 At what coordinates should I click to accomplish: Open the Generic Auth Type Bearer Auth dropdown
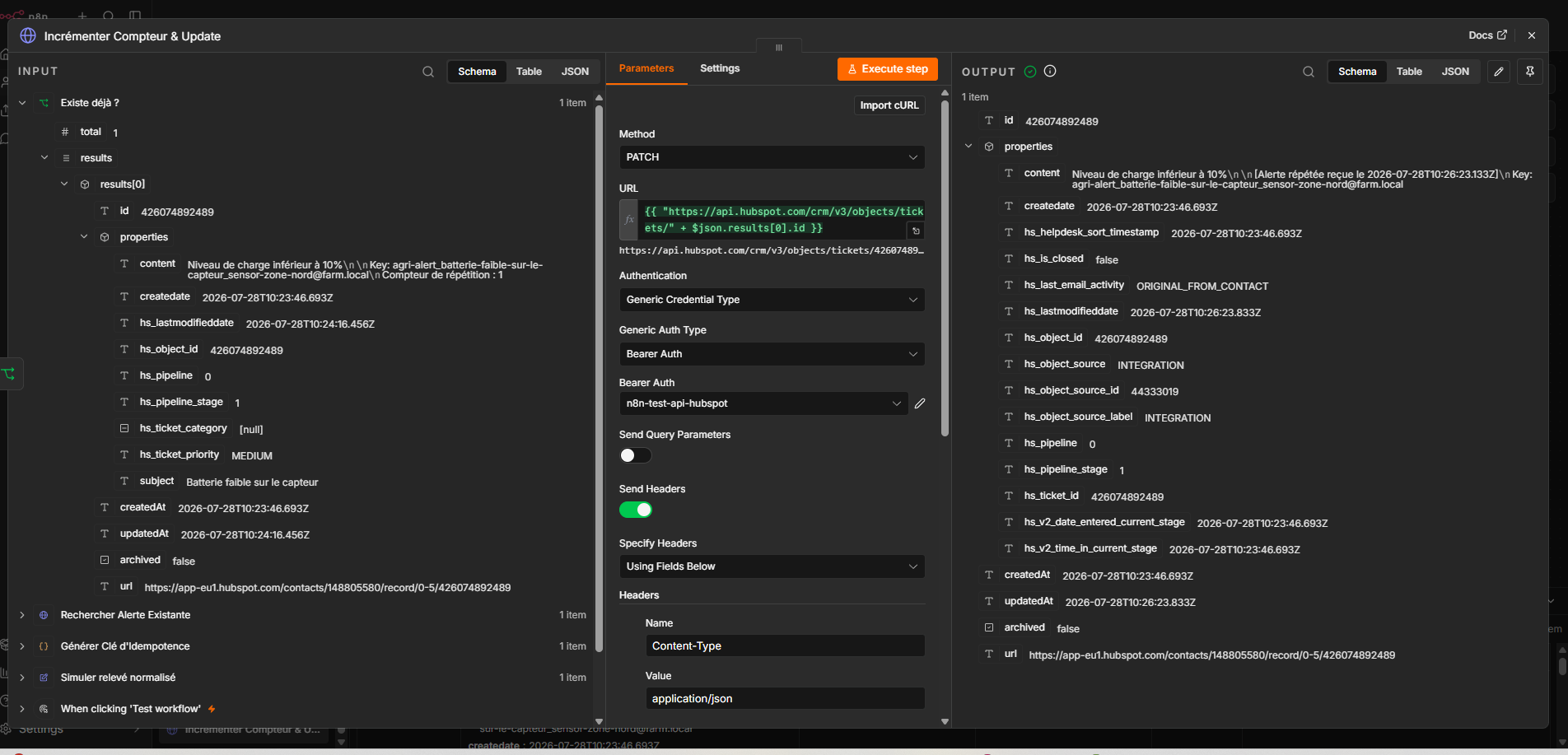tap(772, 354)
